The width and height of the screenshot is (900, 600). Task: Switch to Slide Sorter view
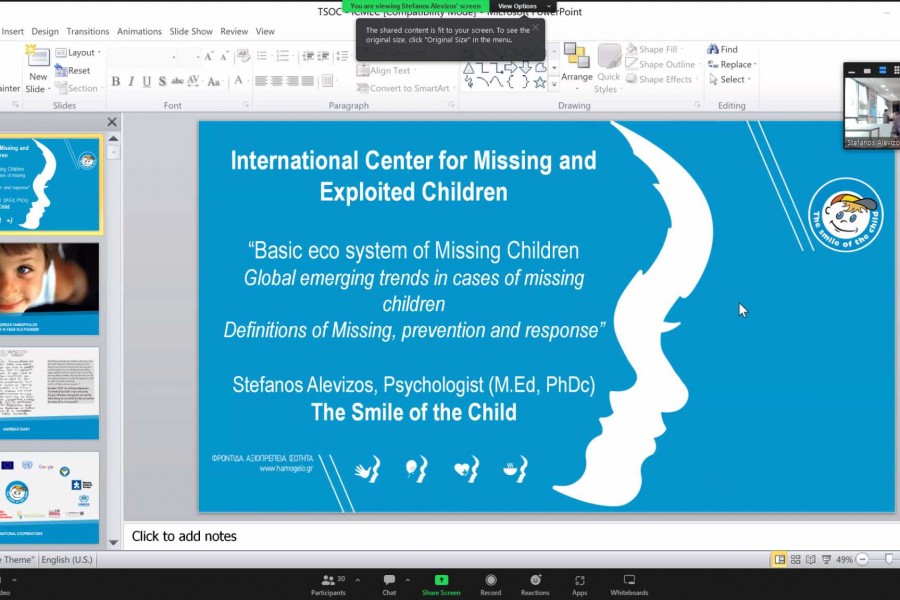click(x=796, y=559)
